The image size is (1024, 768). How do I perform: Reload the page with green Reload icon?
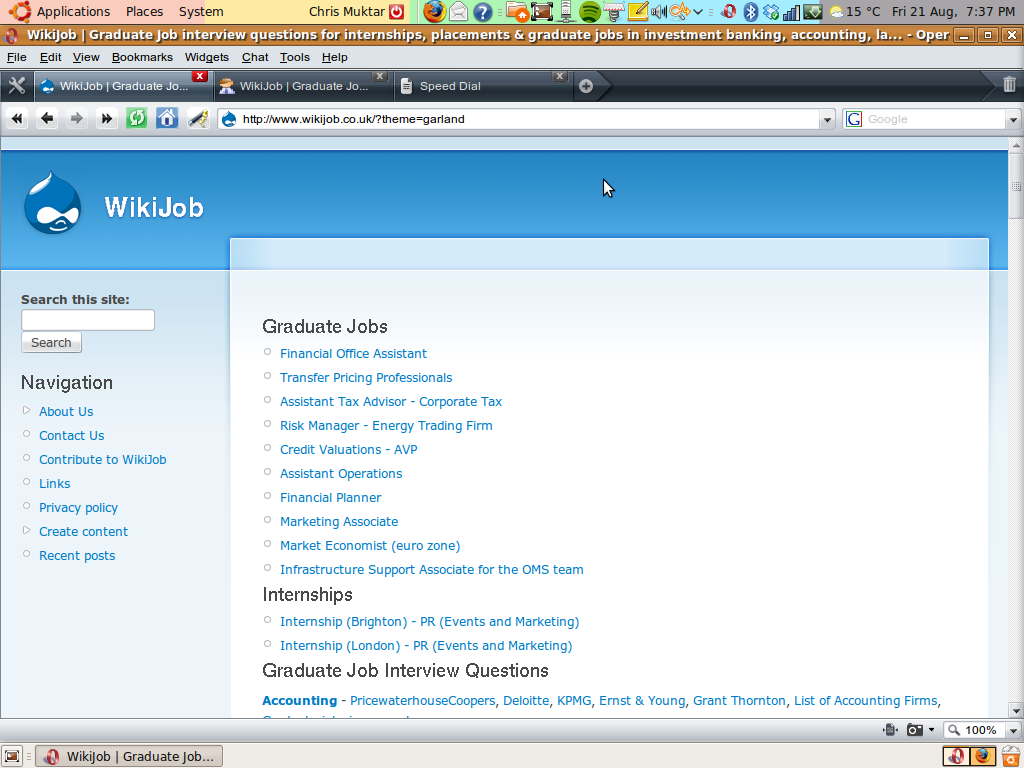(x=136, y=119)
